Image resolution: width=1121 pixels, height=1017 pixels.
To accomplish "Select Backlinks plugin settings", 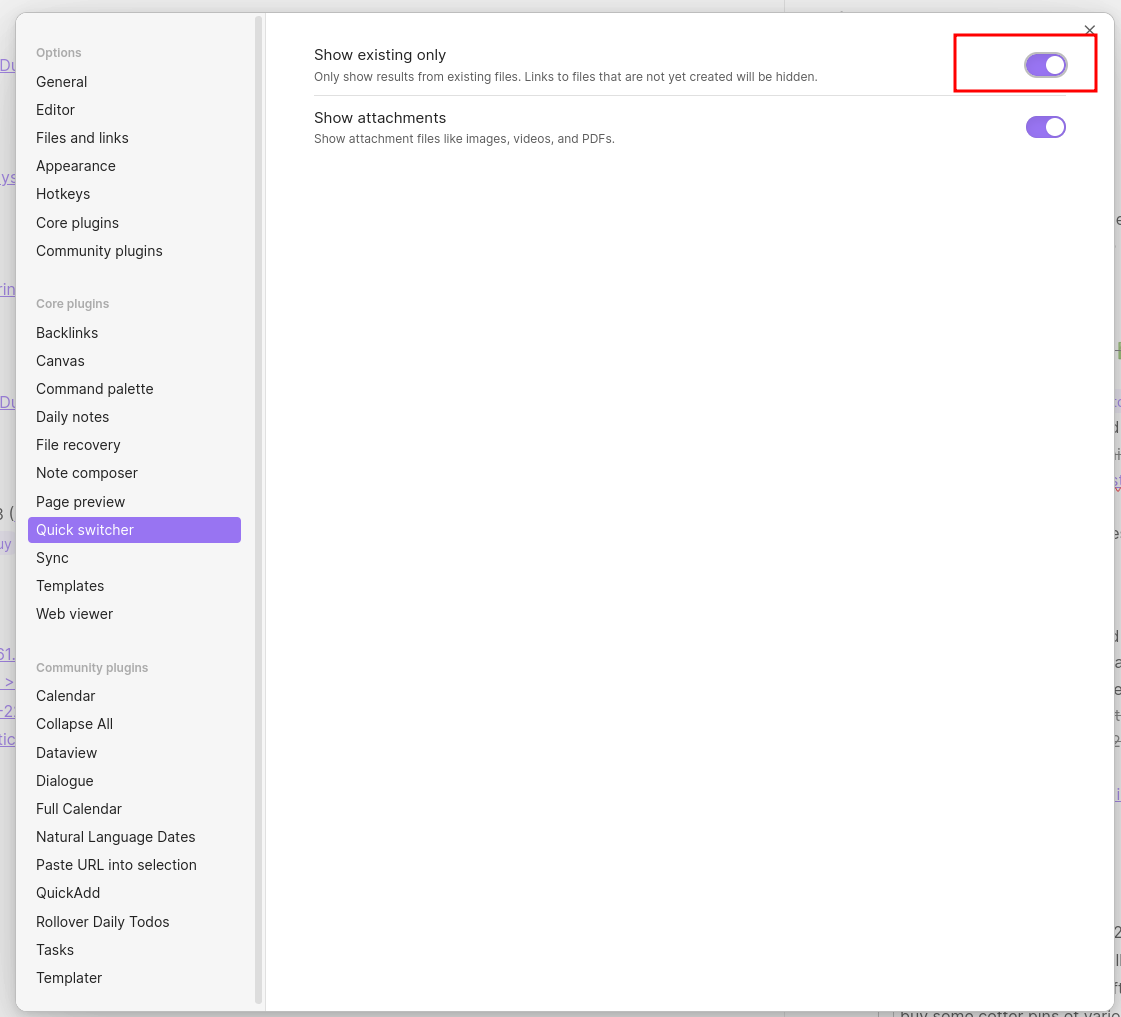I will click(x=67, y=333).
